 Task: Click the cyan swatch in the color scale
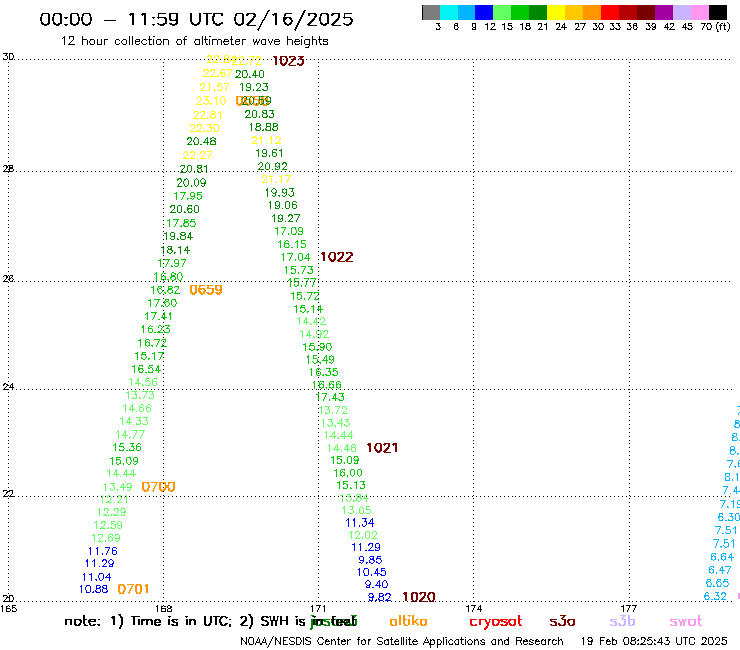coord(449,12)
